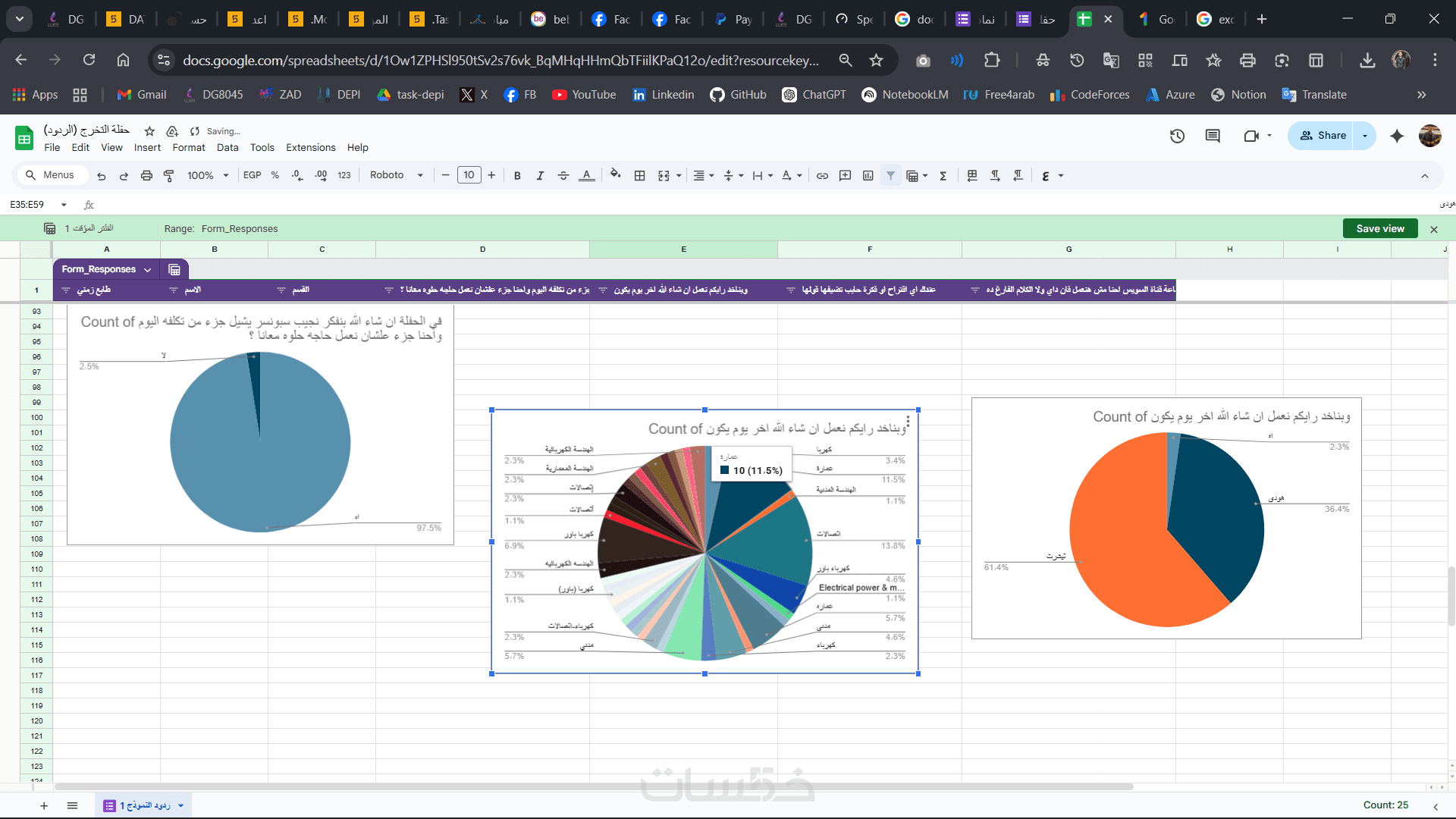Toggle bold formatting

point(517,176)
